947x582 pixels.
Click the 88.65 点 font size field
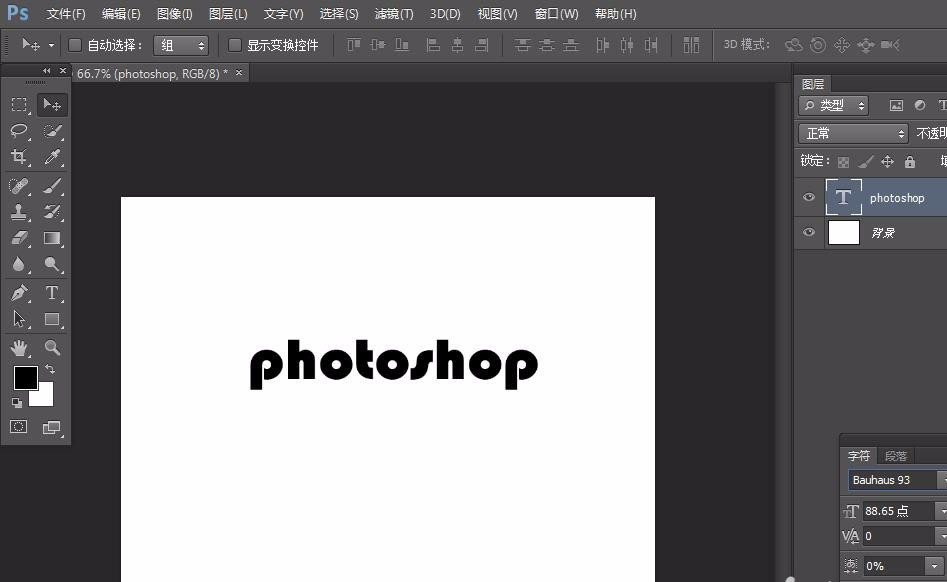click(x=900, y=511)
